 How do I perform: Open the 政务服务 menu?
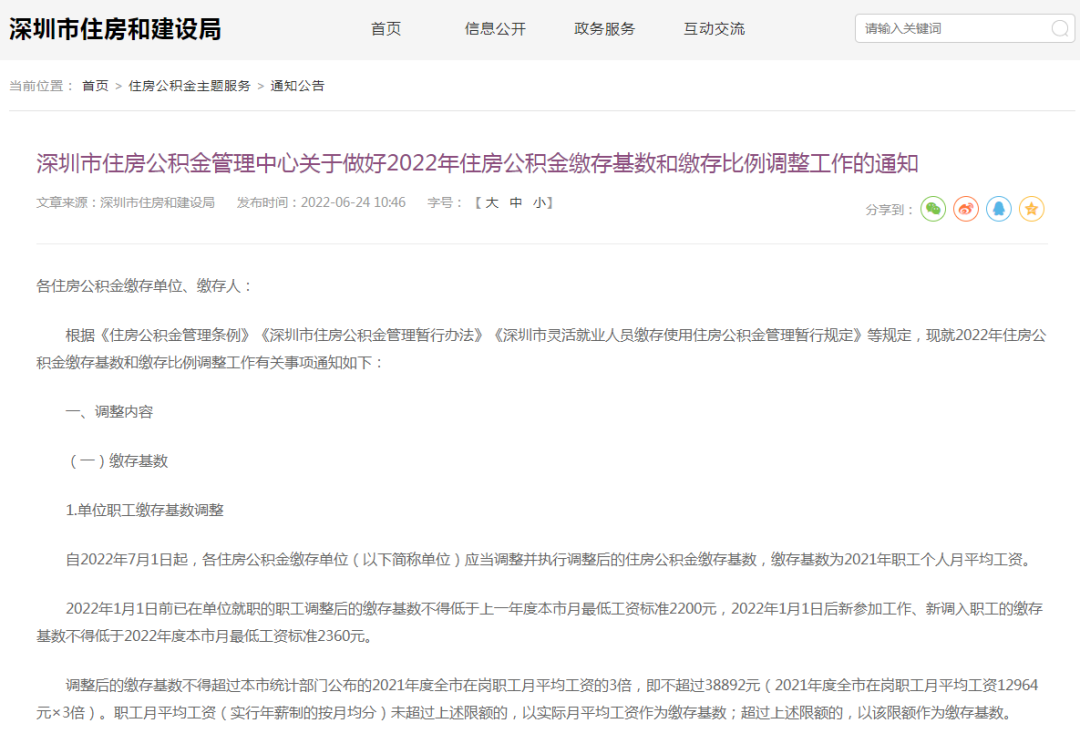tap(605, 29)
